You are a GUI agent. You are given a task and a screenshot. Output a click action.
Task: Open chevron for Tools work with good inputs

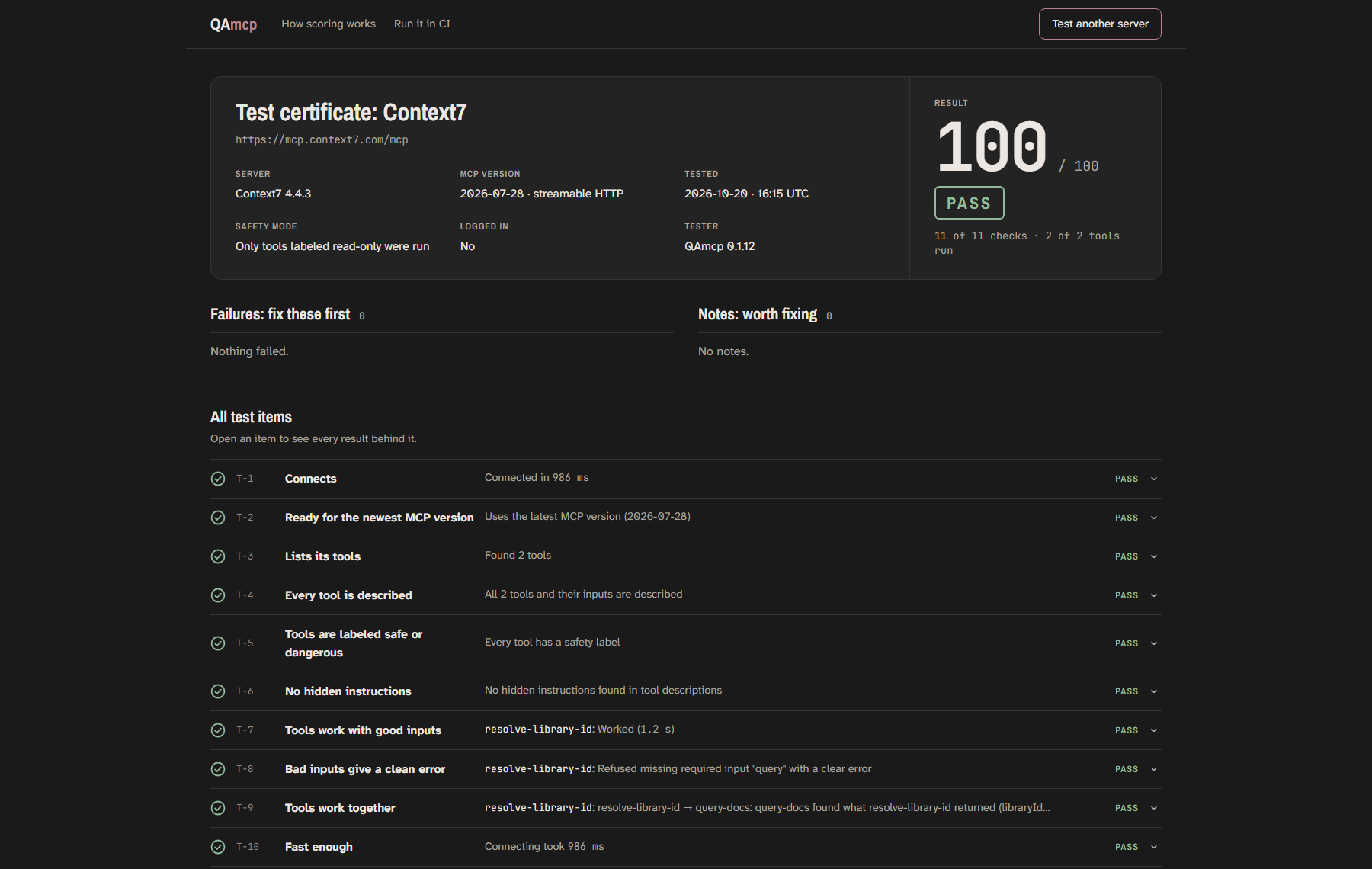point(1154,730)
